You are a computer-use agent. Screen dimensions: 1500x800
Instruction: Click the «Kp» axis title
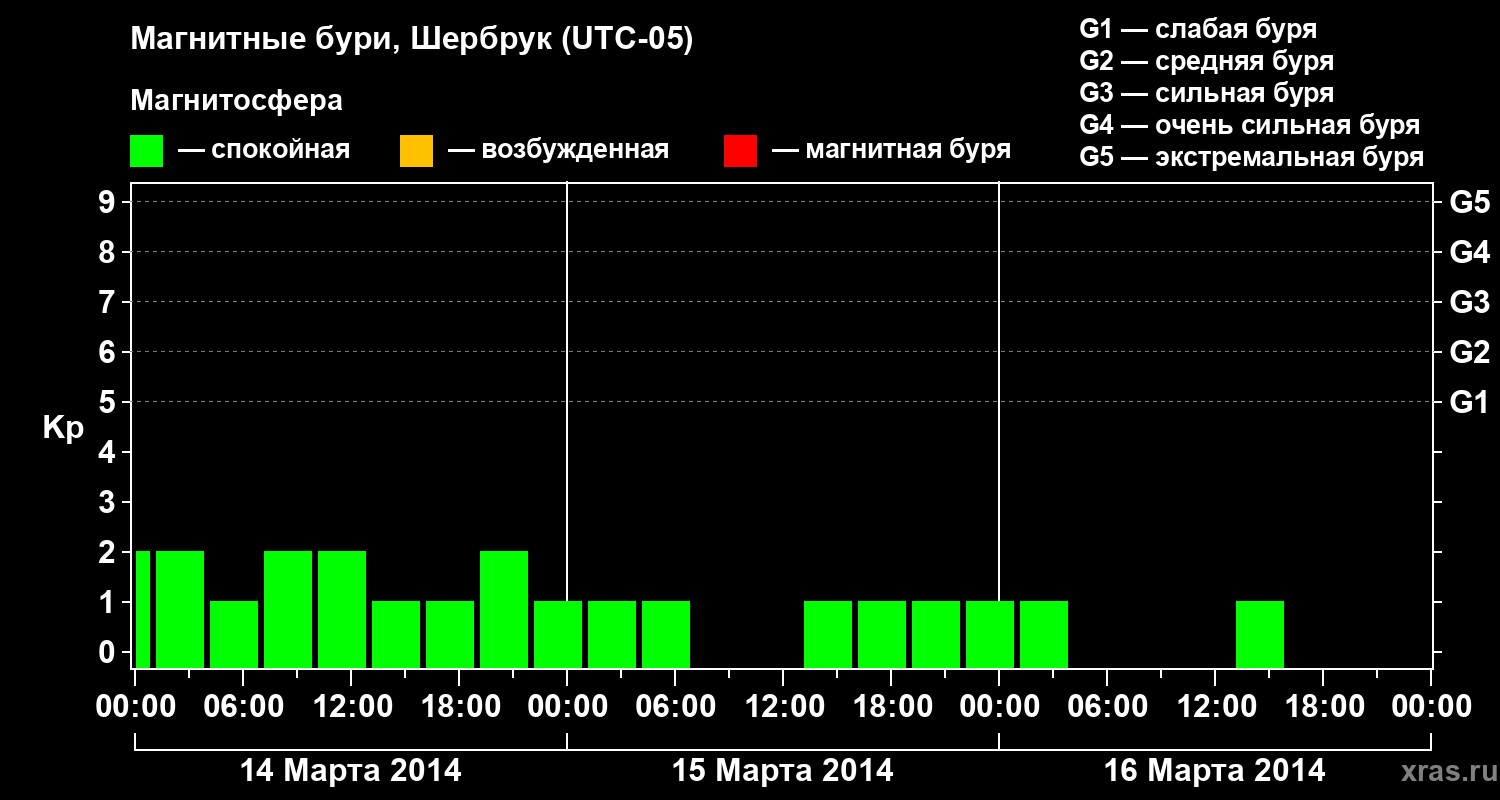[x=63, y=429]
